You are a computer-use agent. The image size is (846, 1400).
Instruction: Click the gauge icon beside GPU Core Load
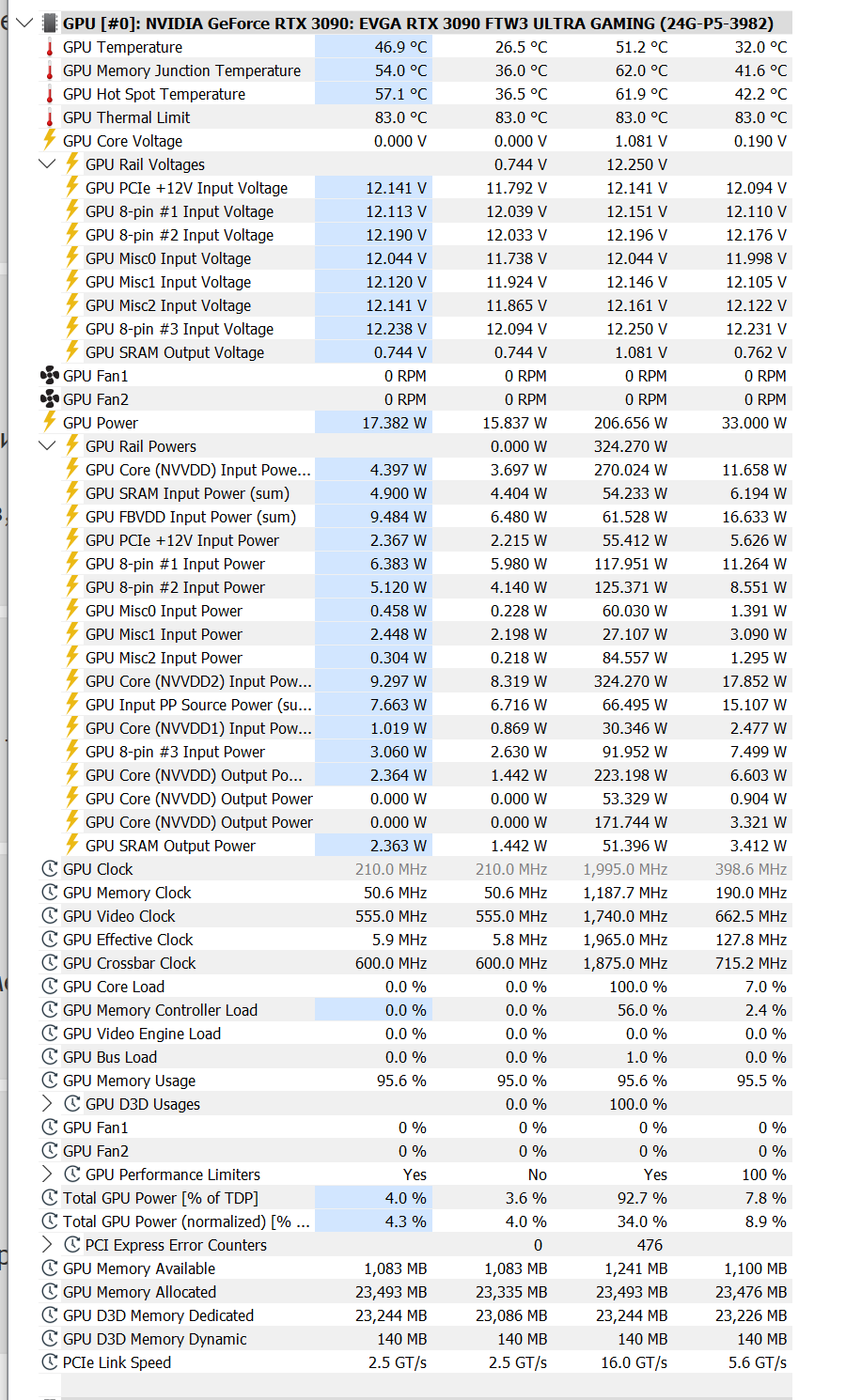coord(50,986)
